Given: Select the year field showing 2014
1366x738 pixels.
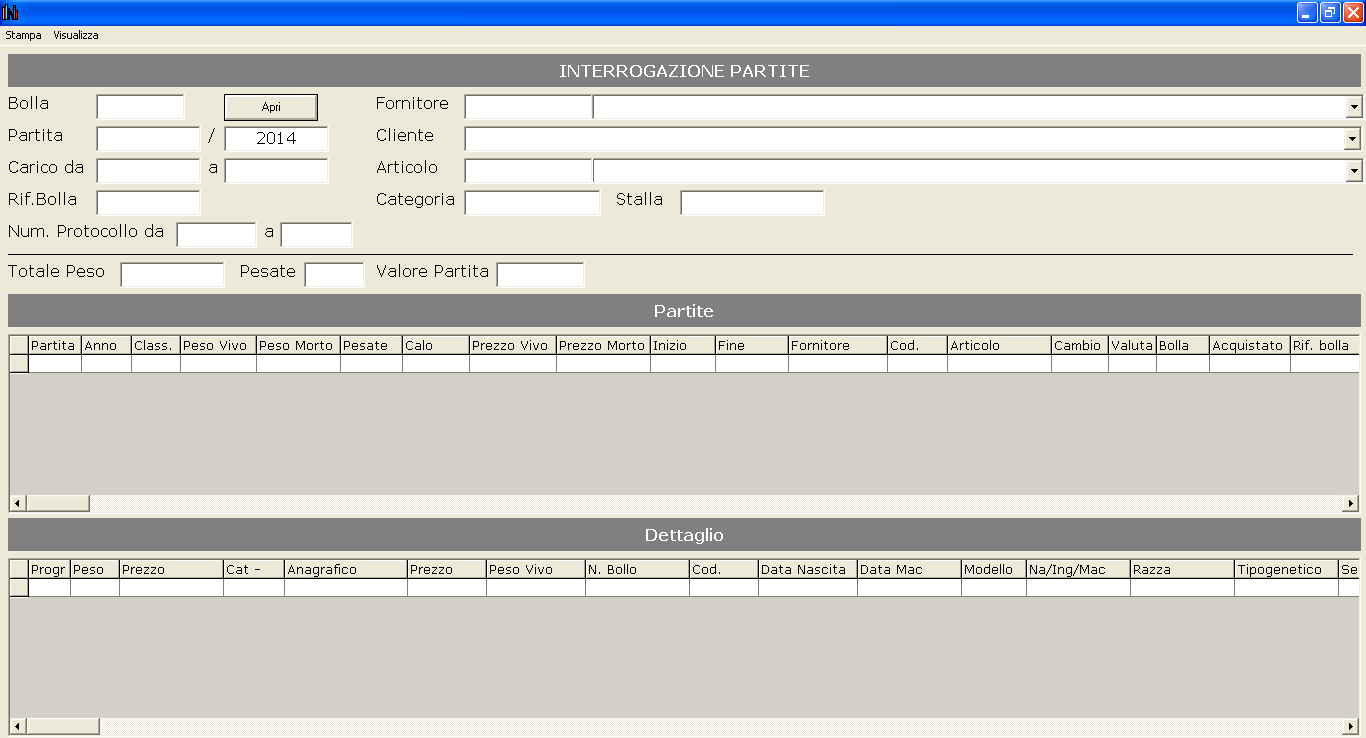Looking at the screenshot, I should pos(277,139).
